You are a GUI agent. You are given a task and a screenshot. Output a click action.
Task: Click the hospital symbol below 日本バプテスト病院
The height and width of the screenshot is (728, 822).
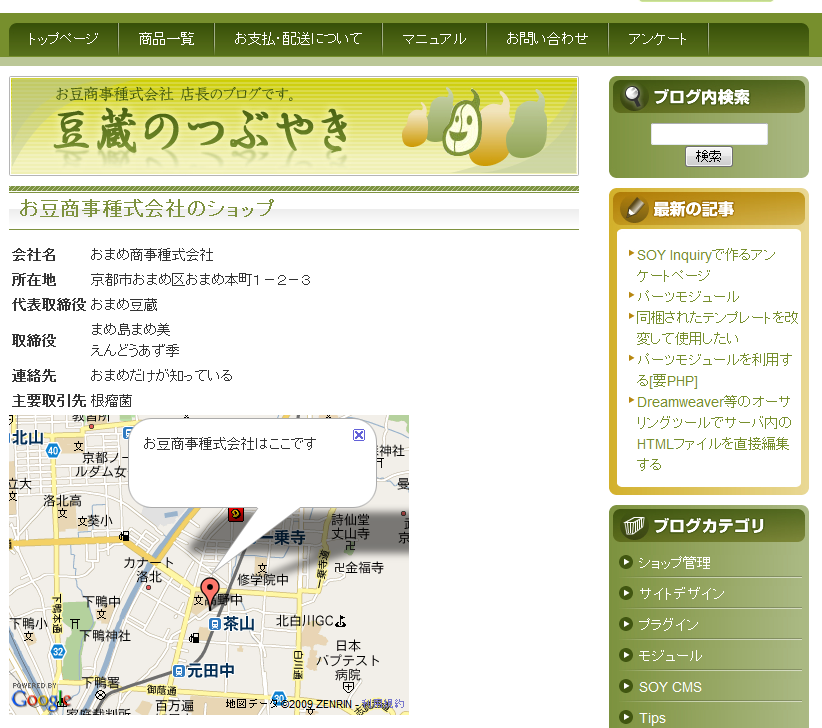click(348, 687)
